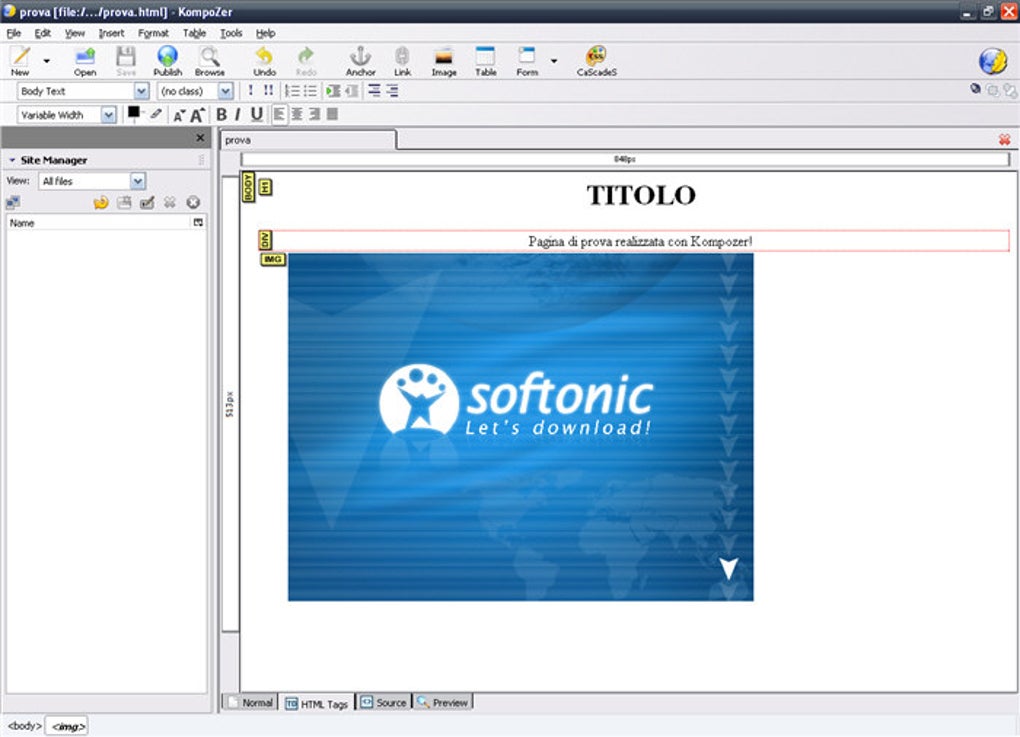The image size is (1020, 737).
Task: Click the first layer position icon
Action: coord(374,91)
